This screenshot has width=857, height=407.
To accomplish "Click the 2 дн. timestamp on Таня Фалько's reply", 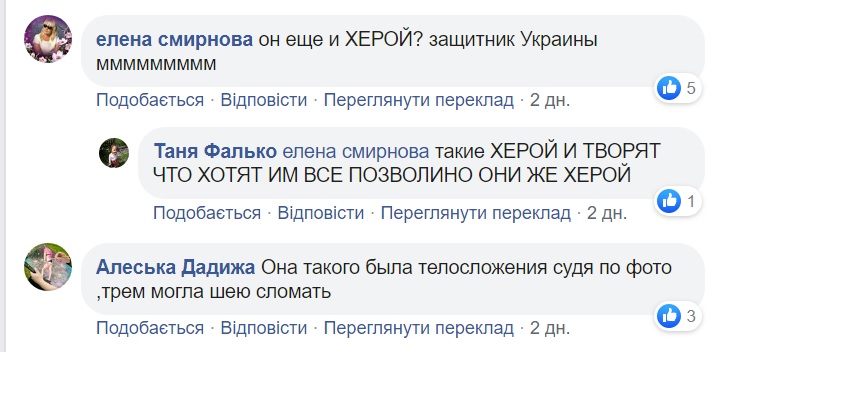I will tap(606, 213).
